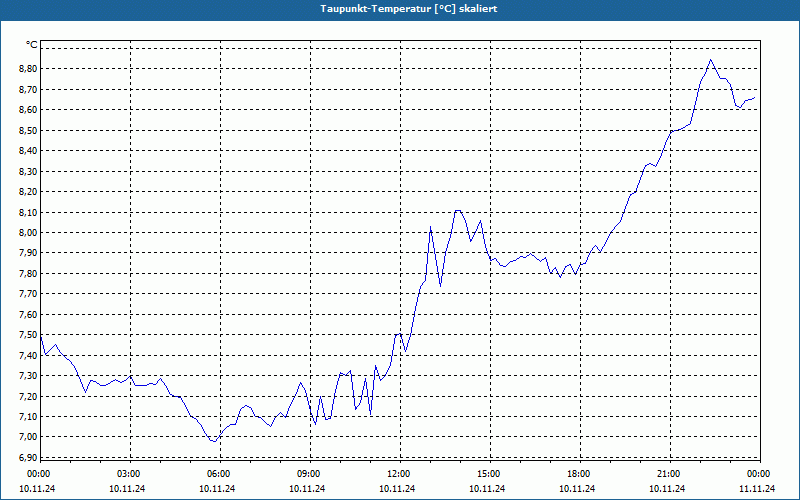Viewport: 800px width, 500px height.
Task: Click the 00:00 time label above 11.11.24
Action: 758,474
